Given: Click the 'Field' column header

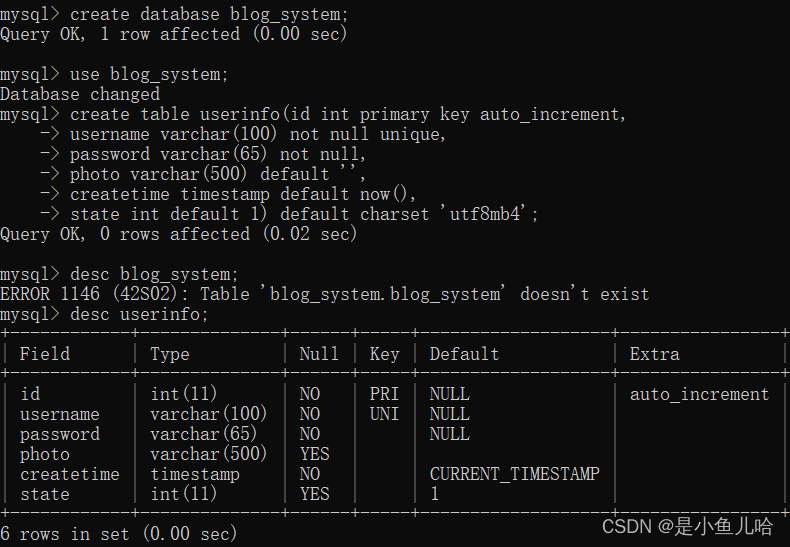Looking at the screenshot, I should click(x=45, y=354).
